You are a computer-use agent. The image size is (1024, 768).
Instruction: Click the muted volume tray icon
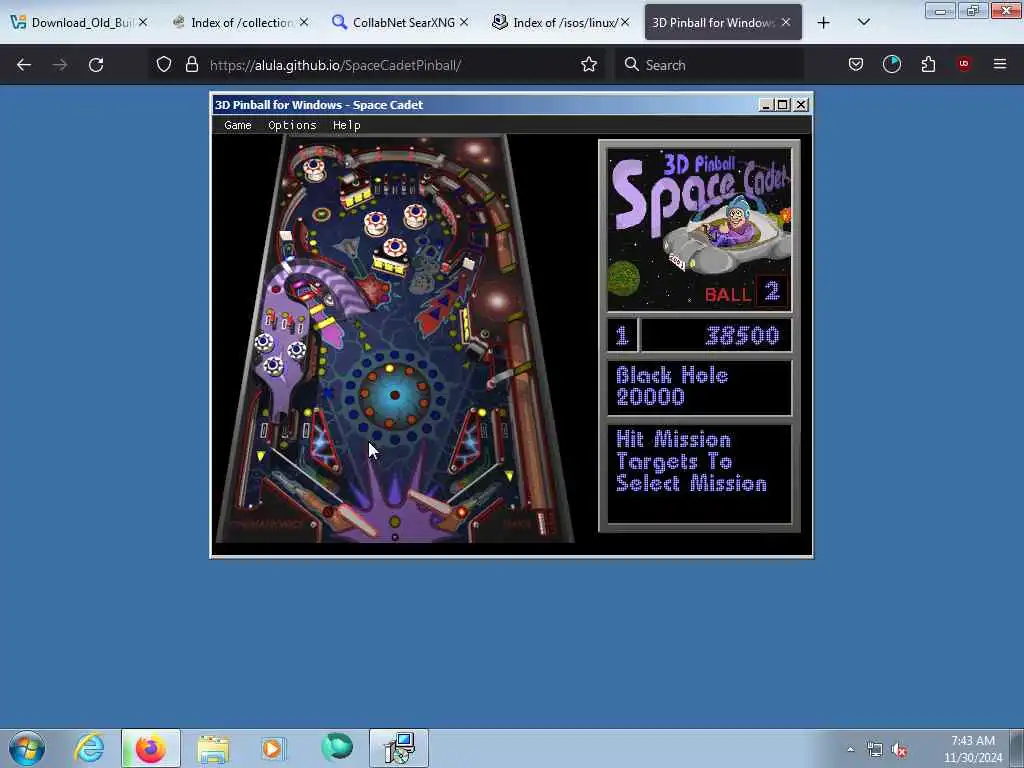[x=901, y=749]
